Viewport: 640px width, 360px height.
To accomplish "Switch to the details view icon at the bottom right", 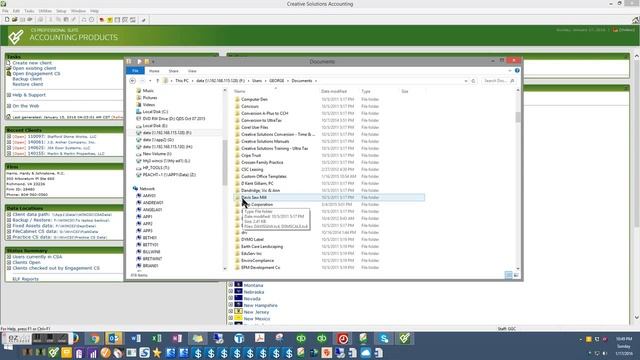I will [x=508, y=275].
